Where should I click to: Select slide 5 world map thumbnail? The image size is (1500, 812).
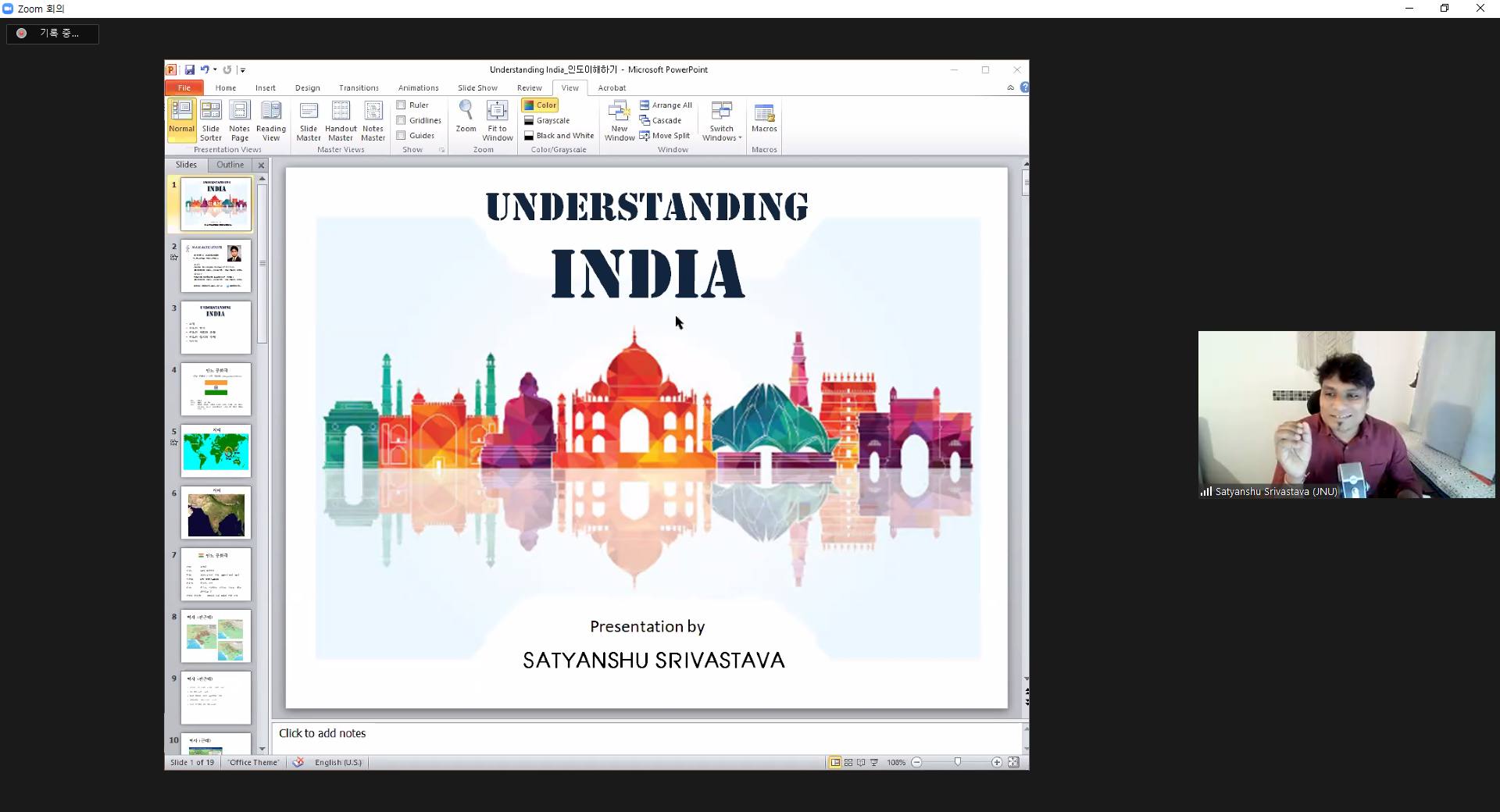coord(216,451)
